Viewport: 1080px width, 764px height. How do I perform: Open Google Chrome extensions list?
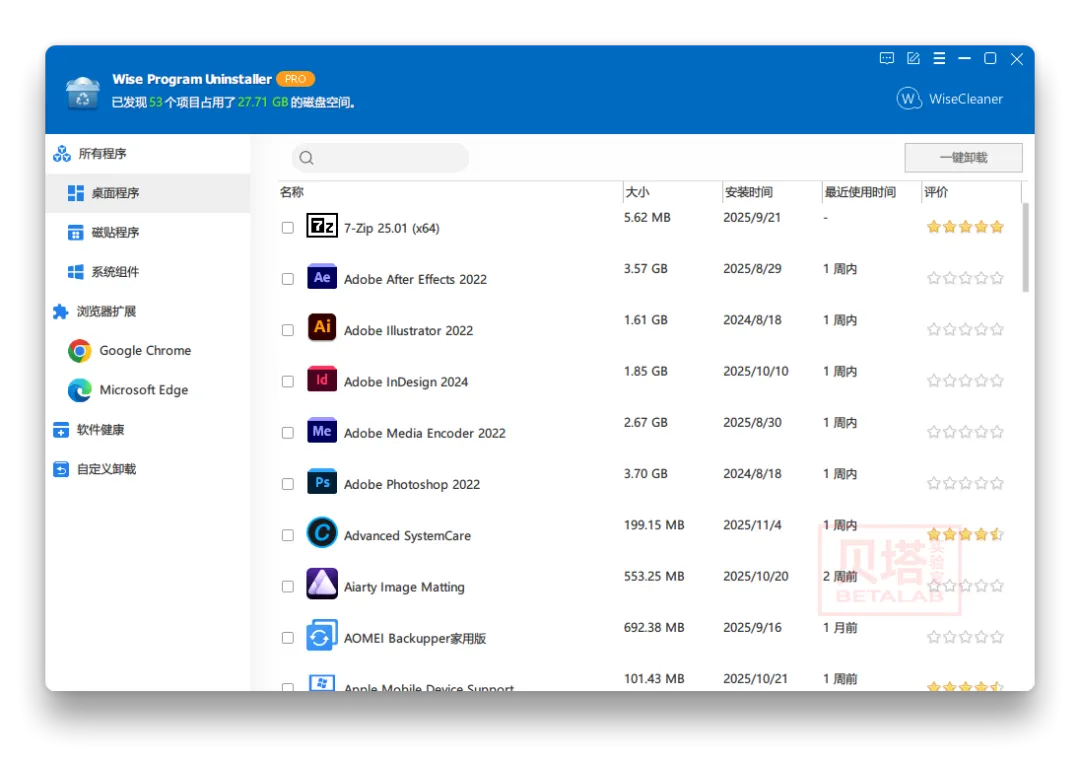[x=148, y=351]
